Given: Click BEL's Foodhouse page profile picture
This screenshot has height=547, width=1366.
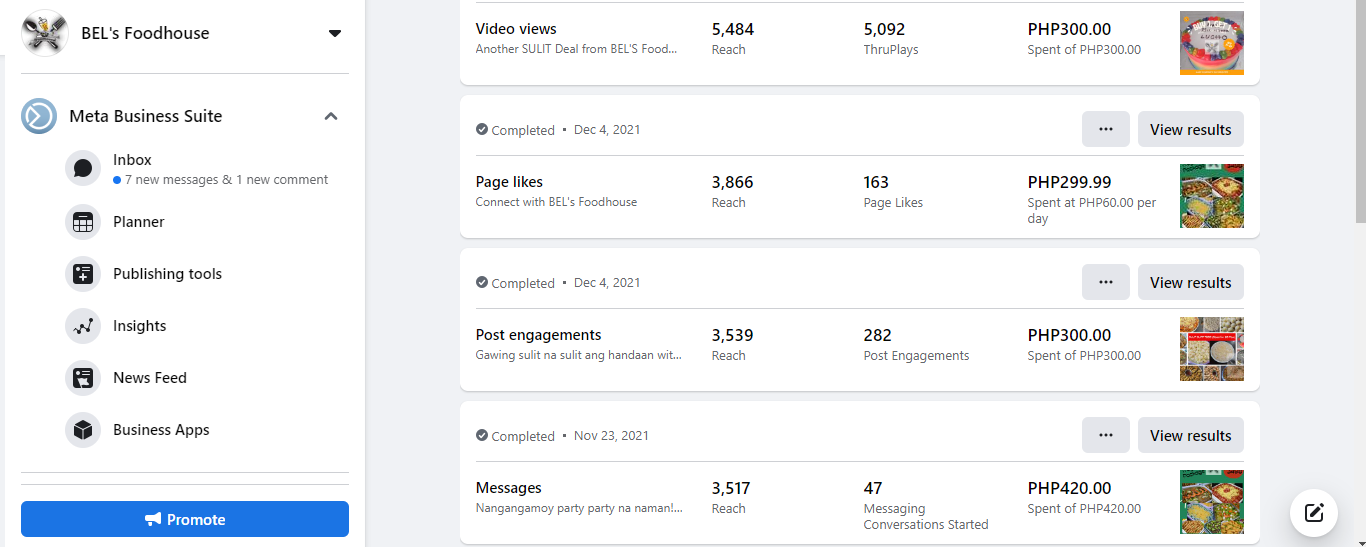Looking at the screenshot, I should pyautogui.click(x=44, y=33).
